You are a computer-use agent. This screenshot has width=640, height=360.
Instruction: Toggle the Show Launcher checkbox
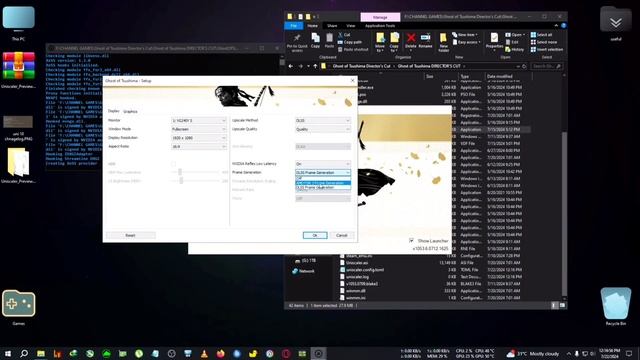411,241
